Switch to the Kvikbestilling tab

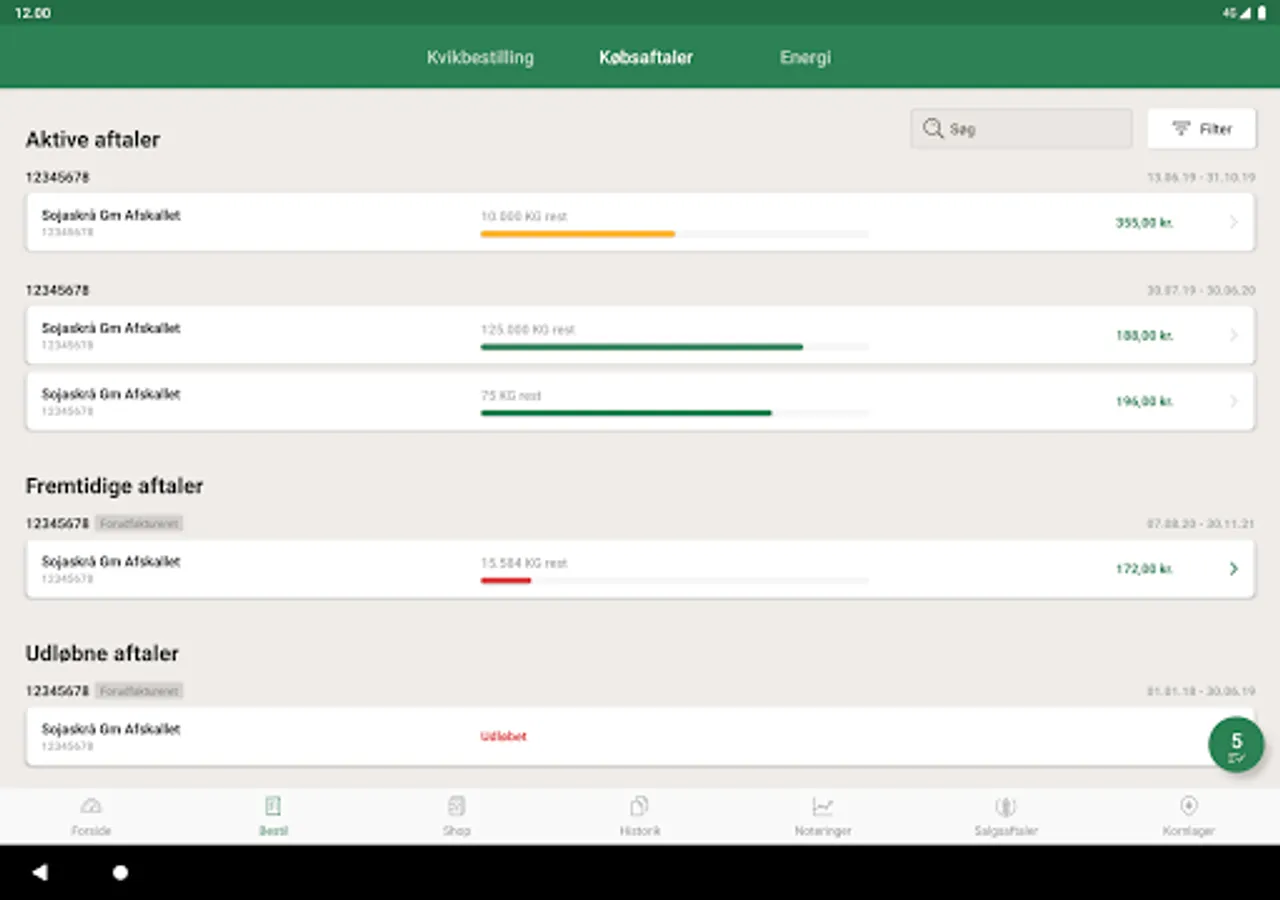point(480,58)
